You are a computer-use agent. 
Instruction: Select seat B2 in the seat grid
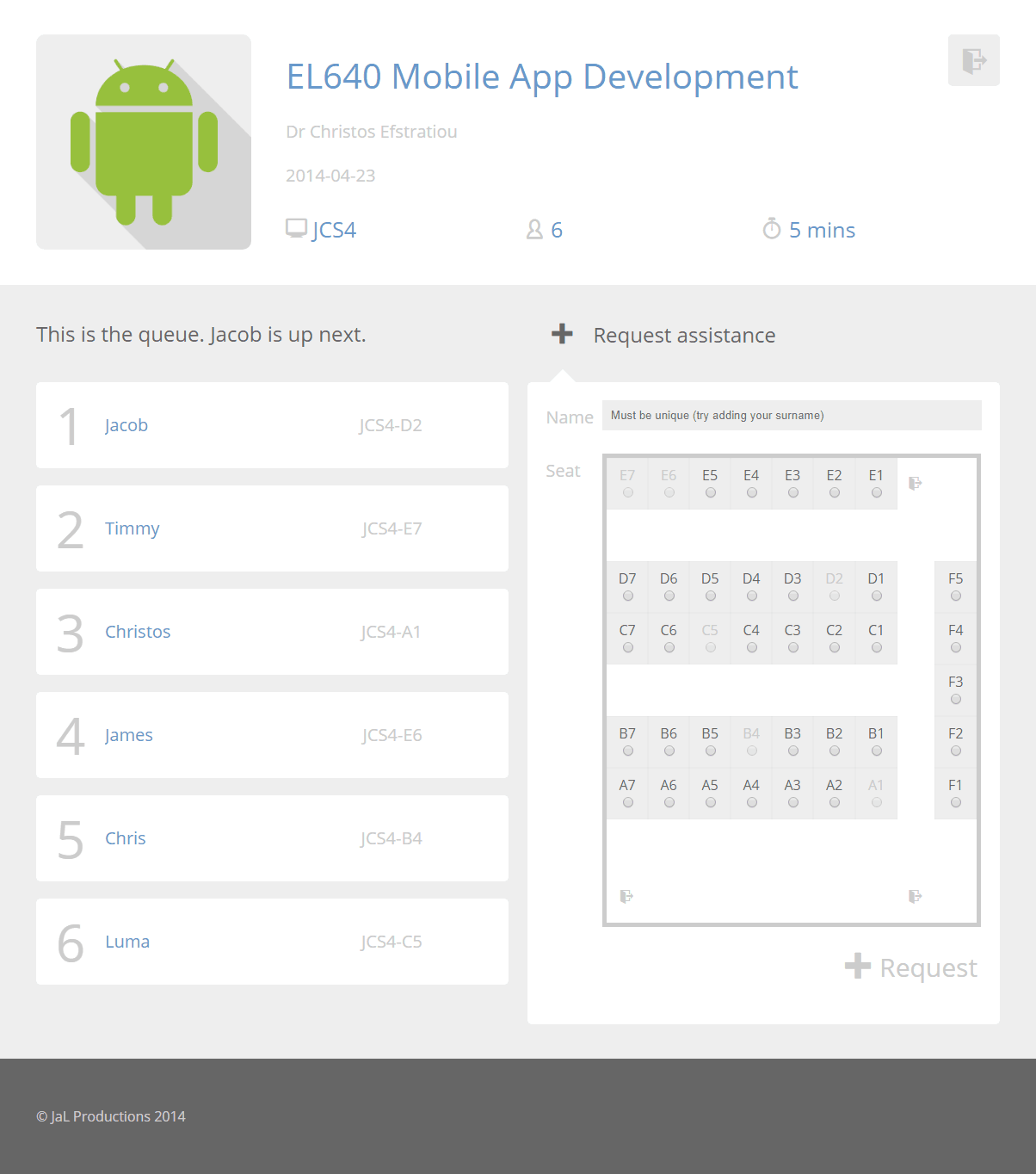coord(834,751)
